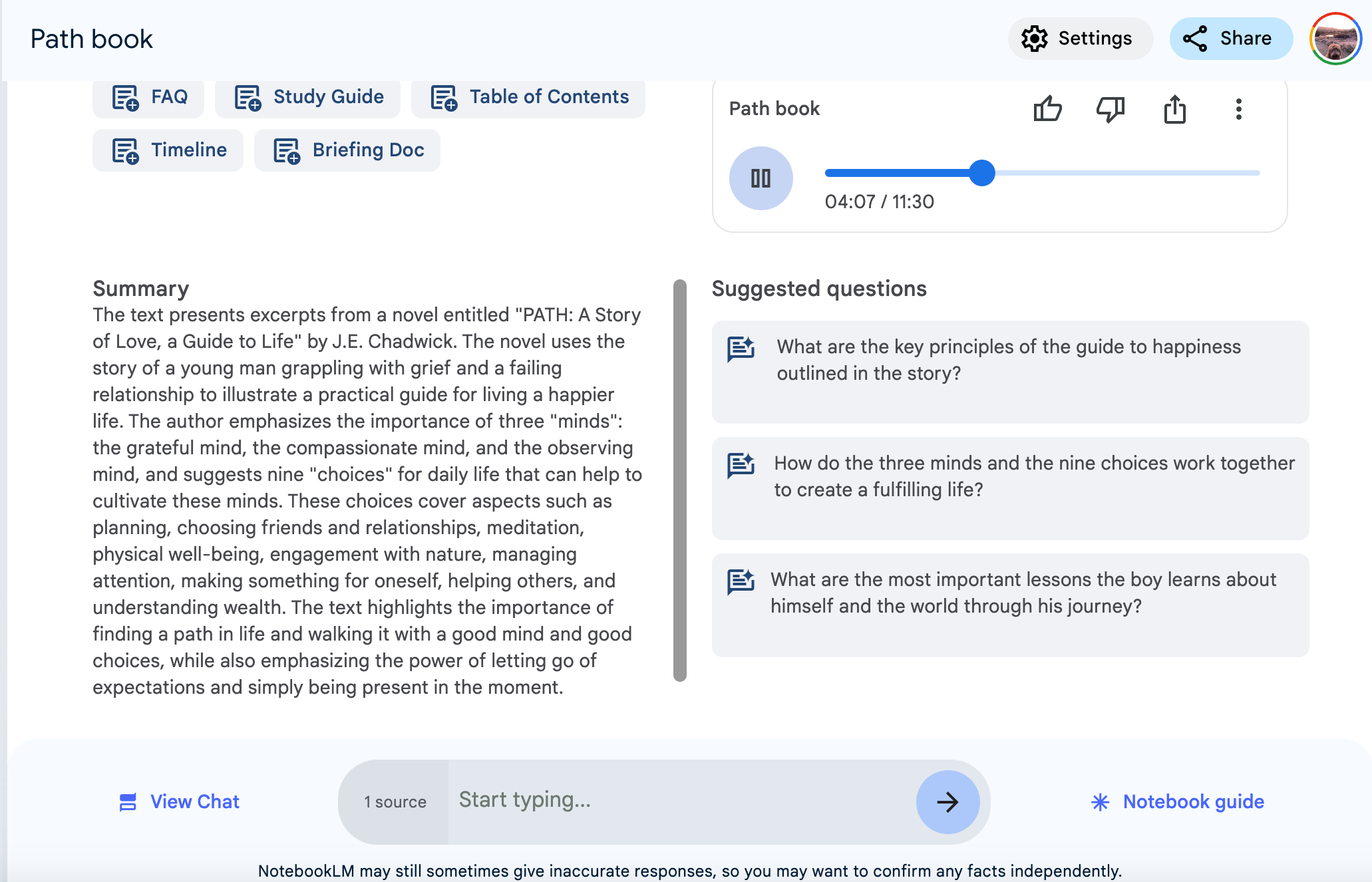Click the 1 source selector
1372x882 pixels.
[395, 802]
